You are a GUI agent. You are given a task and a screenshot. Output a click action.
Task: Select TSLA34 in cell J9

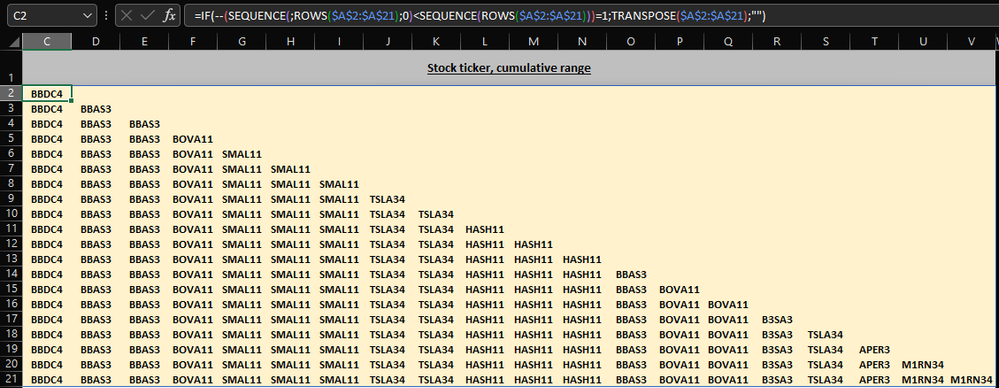click(x=387, y=199)
